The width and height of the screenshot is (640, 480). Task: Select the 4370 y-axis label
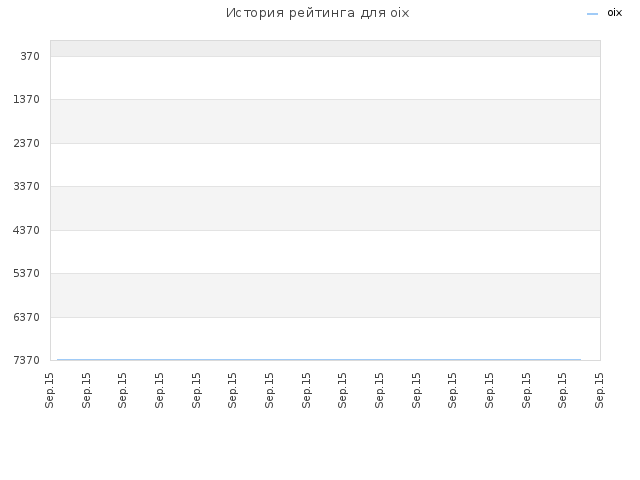point(27,230)
